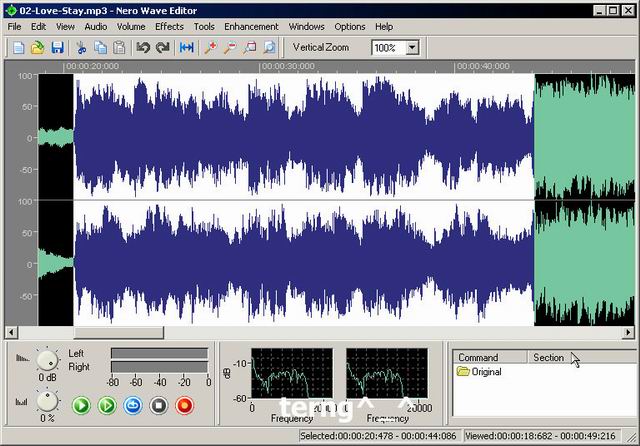Adjust the 0 % lower knob
The width and height of the screenshot is (640, 446).
(47, 401)
